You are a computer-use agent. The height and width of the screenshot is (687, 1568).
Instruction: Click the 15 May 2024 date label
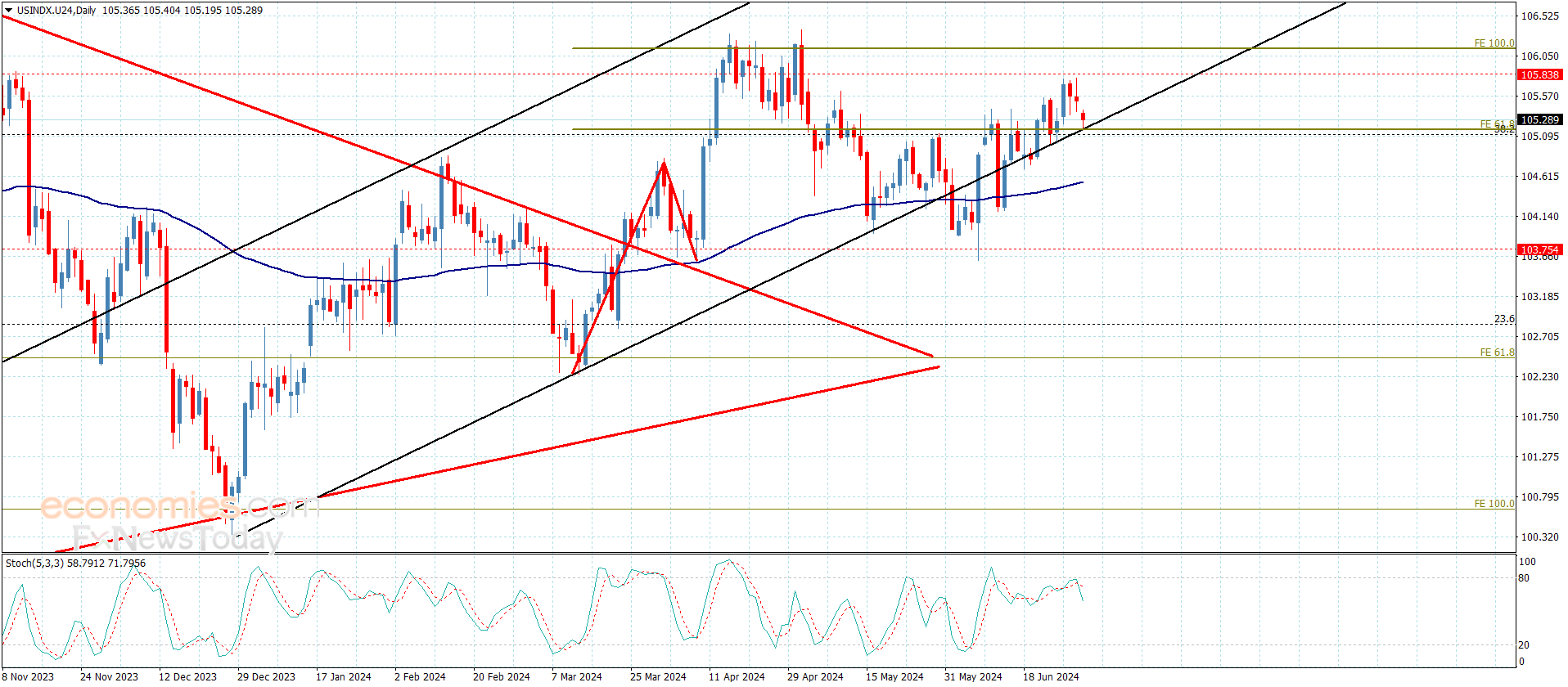pos(894,677)
